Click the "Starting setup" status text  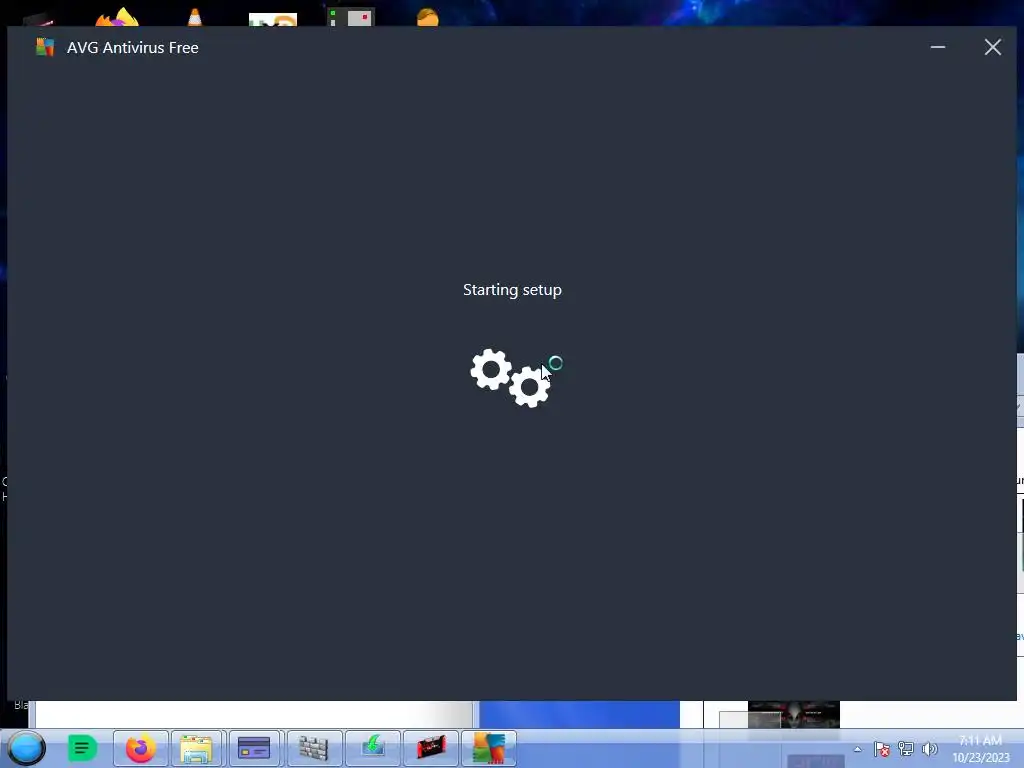pos(512,289)
